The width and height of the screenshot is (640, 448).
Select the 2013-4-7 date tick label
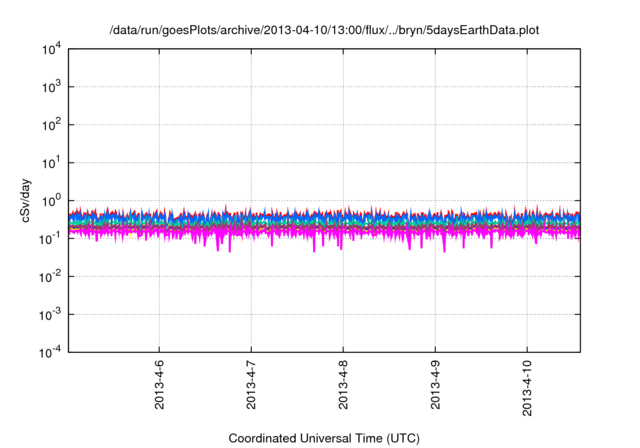(251, 385)
